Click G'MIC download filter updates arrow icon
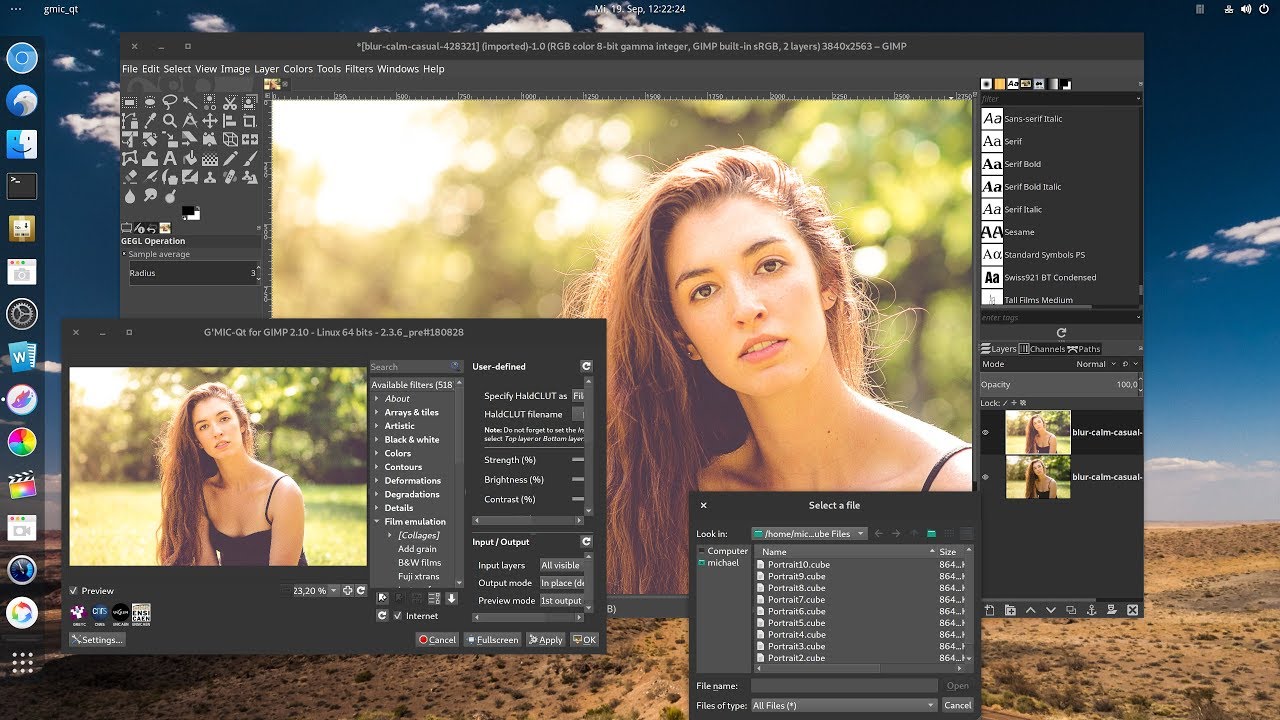1280x720 pixels. coord(452,598)
